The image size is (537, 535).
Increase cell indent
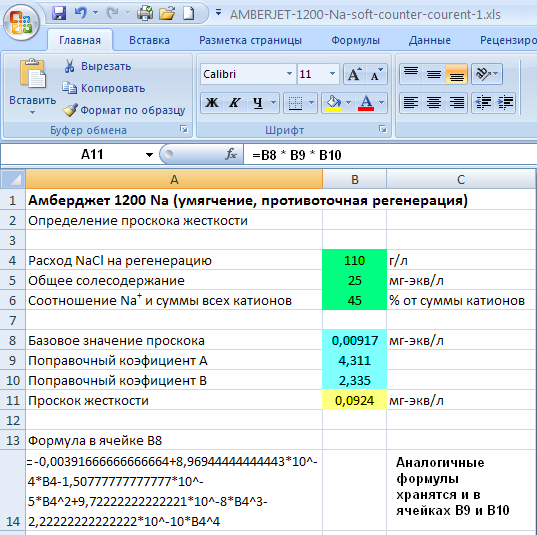pyautogui.click(x=505, y=102)
